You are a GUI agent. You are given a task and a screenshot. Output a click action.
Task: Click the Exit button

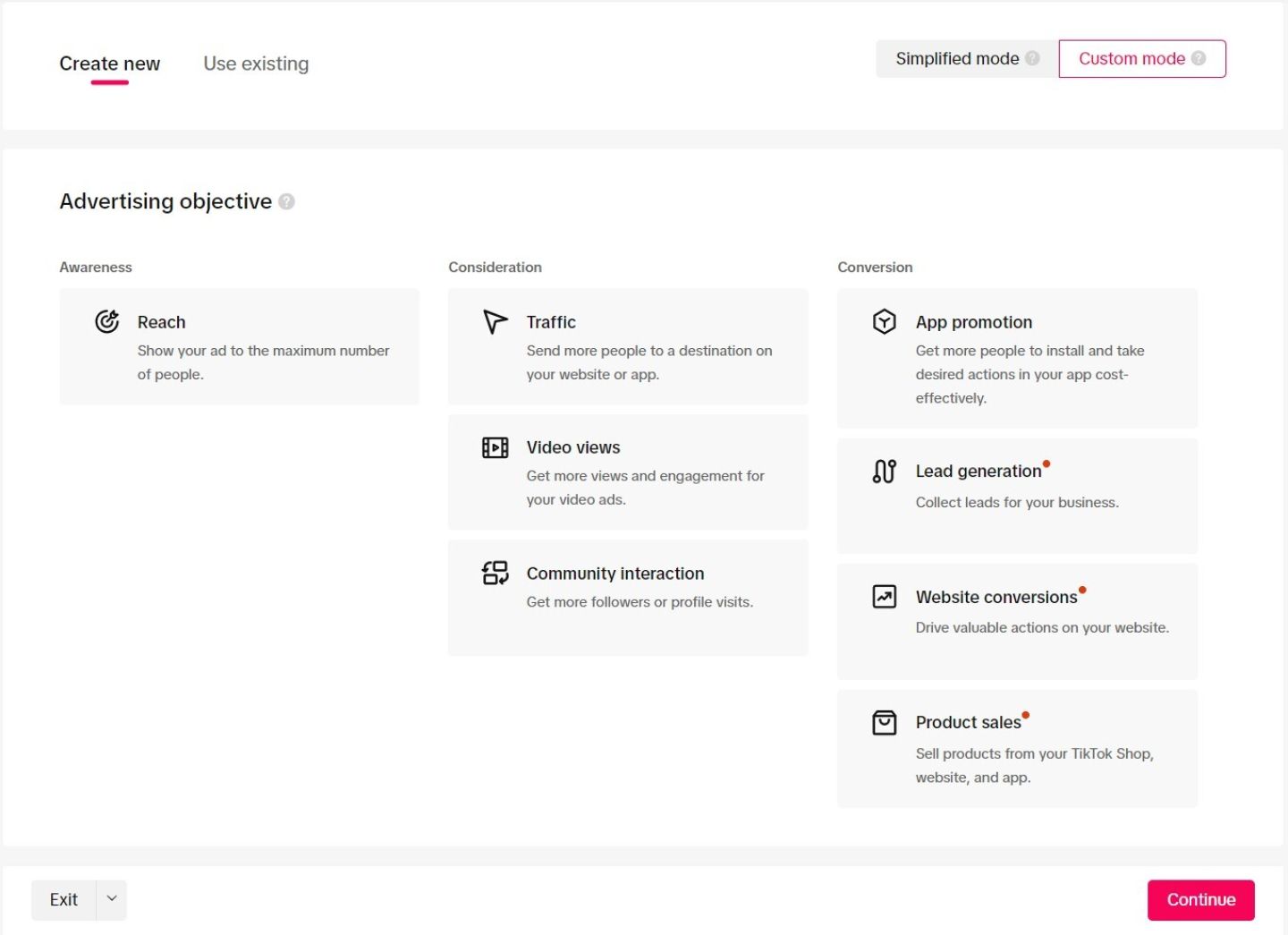64,899
